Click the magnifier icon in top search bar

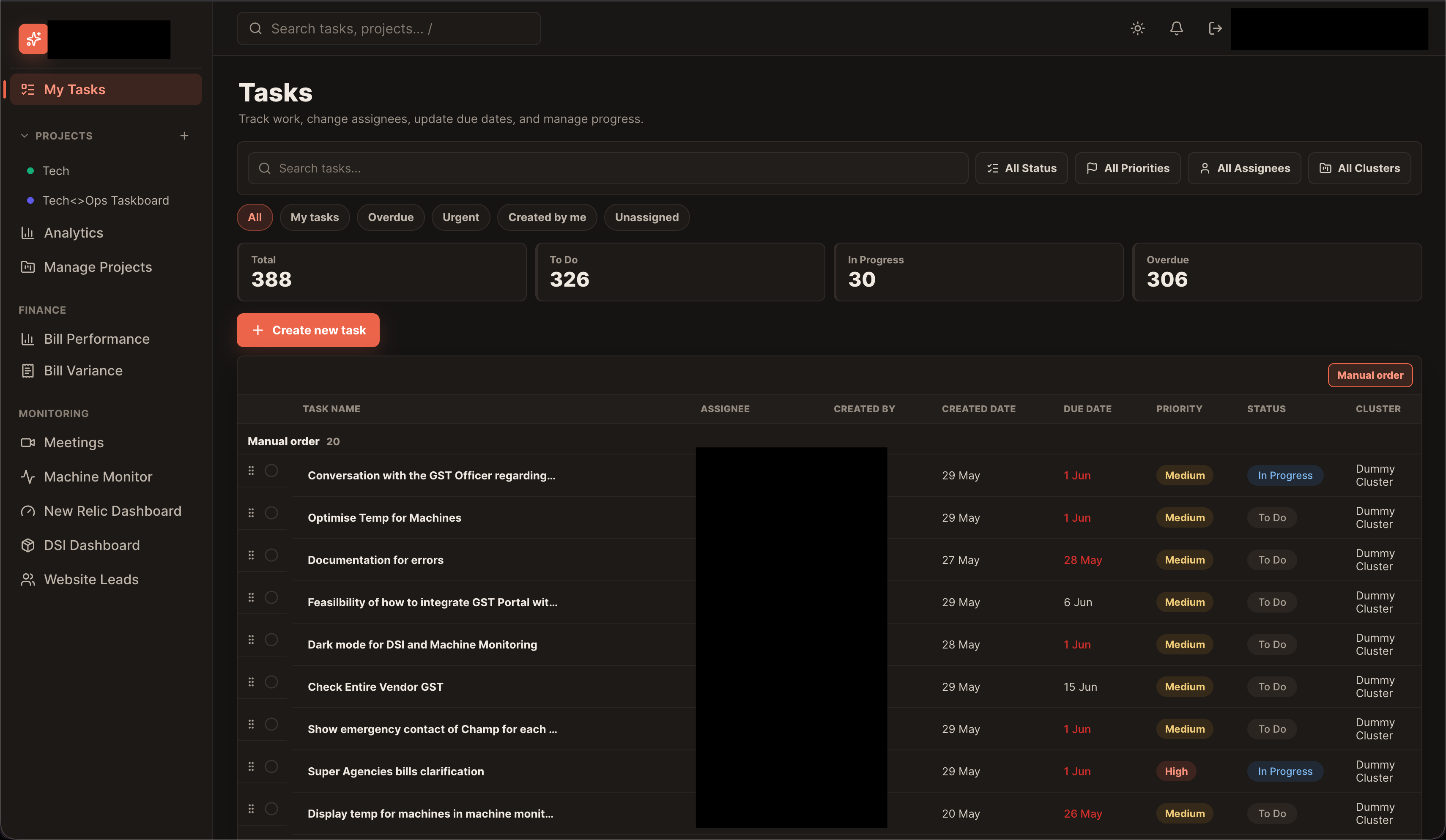pos(255,29)
